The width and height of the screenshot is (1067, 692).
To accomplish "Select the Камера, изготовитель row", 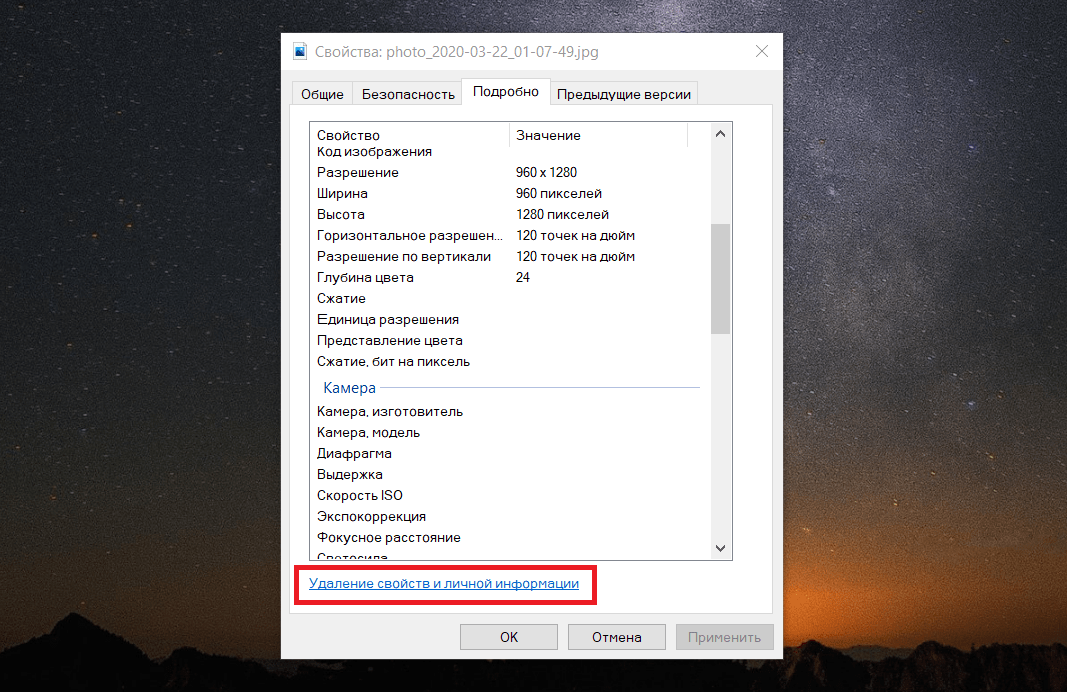I will coord(389,411).
